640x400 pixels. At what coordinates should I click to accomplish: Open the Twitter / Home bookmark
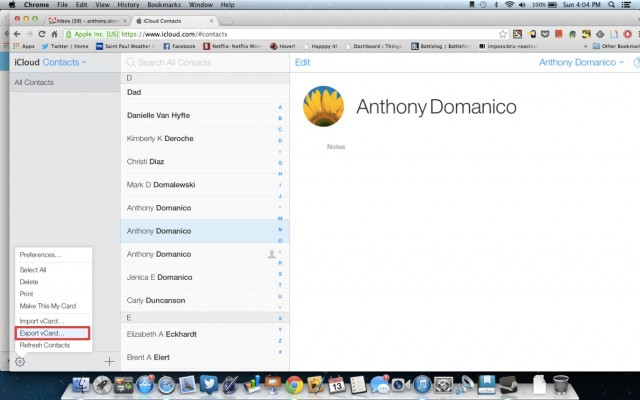[x=64, y=46]
